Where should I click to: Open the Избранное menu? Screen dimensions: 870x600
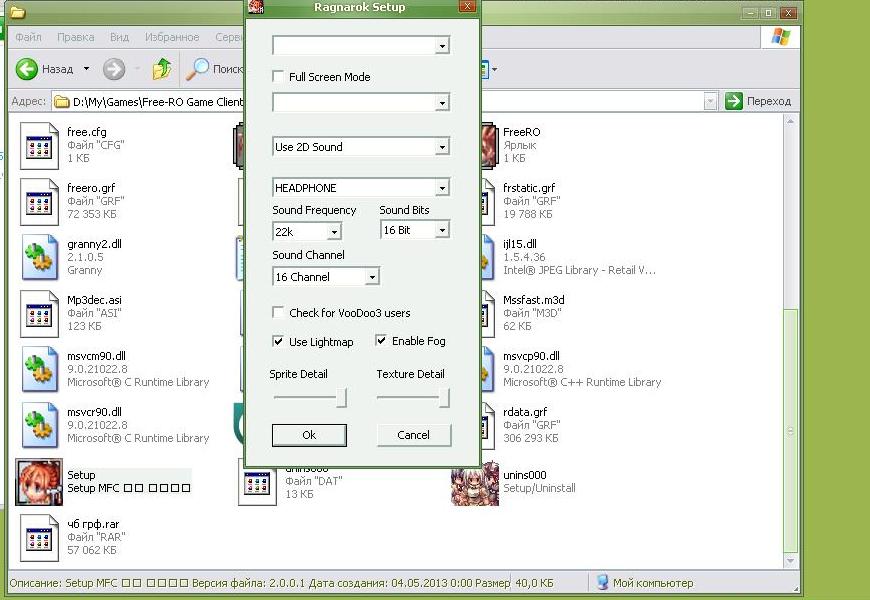pos(172,37)
